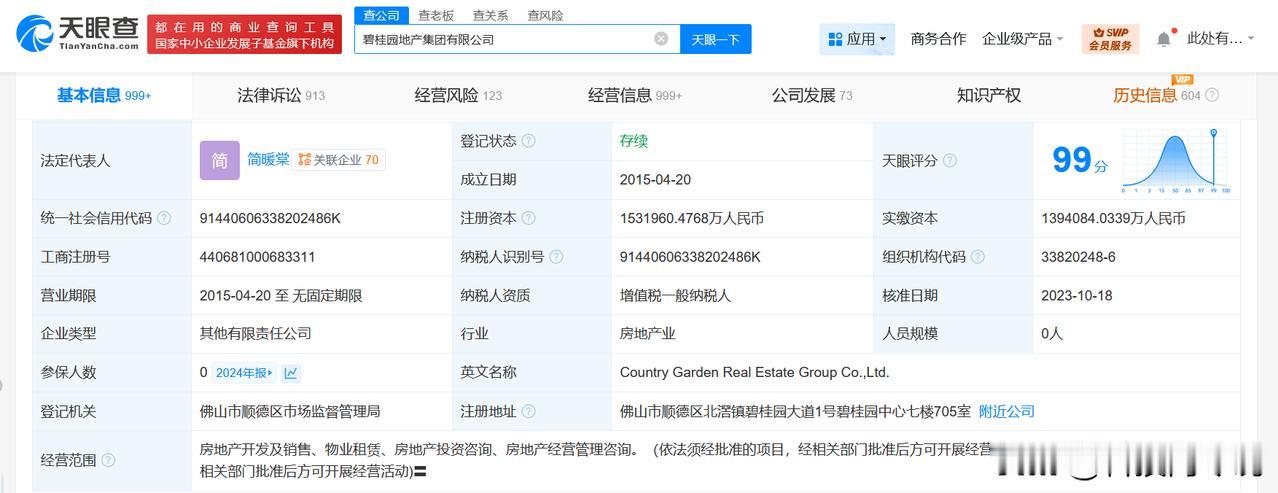
Task: Click the 天眼一下 search button
Action: click(x=716, y=39)
